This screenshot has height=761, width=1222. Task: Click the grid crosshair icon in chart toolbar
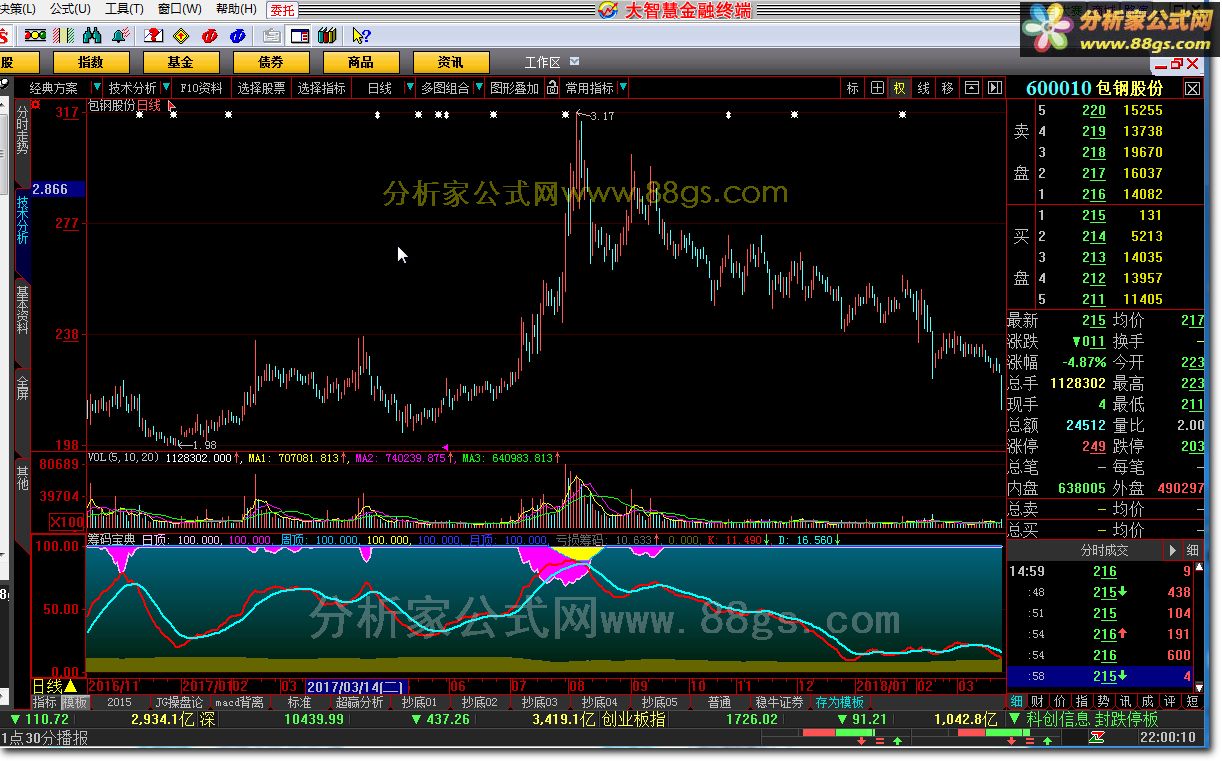pyautogui.click(x=877, y=88)
